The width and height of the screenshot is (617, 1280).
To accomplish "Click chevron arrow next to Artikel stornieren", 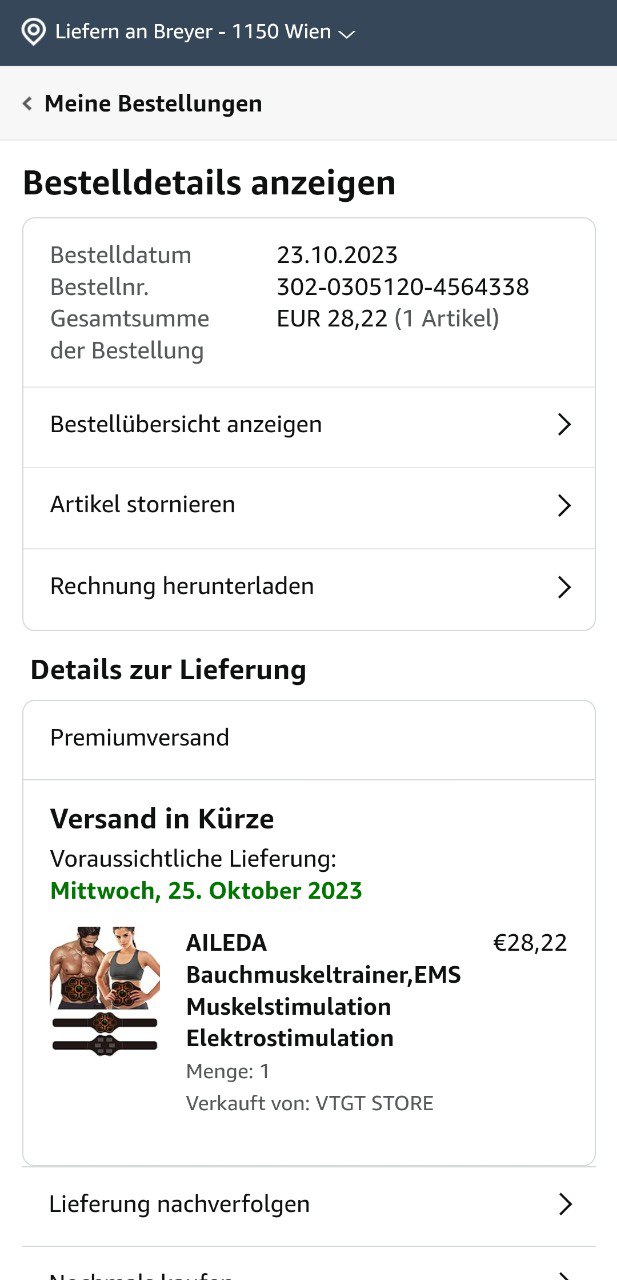I will pos(564,506).
